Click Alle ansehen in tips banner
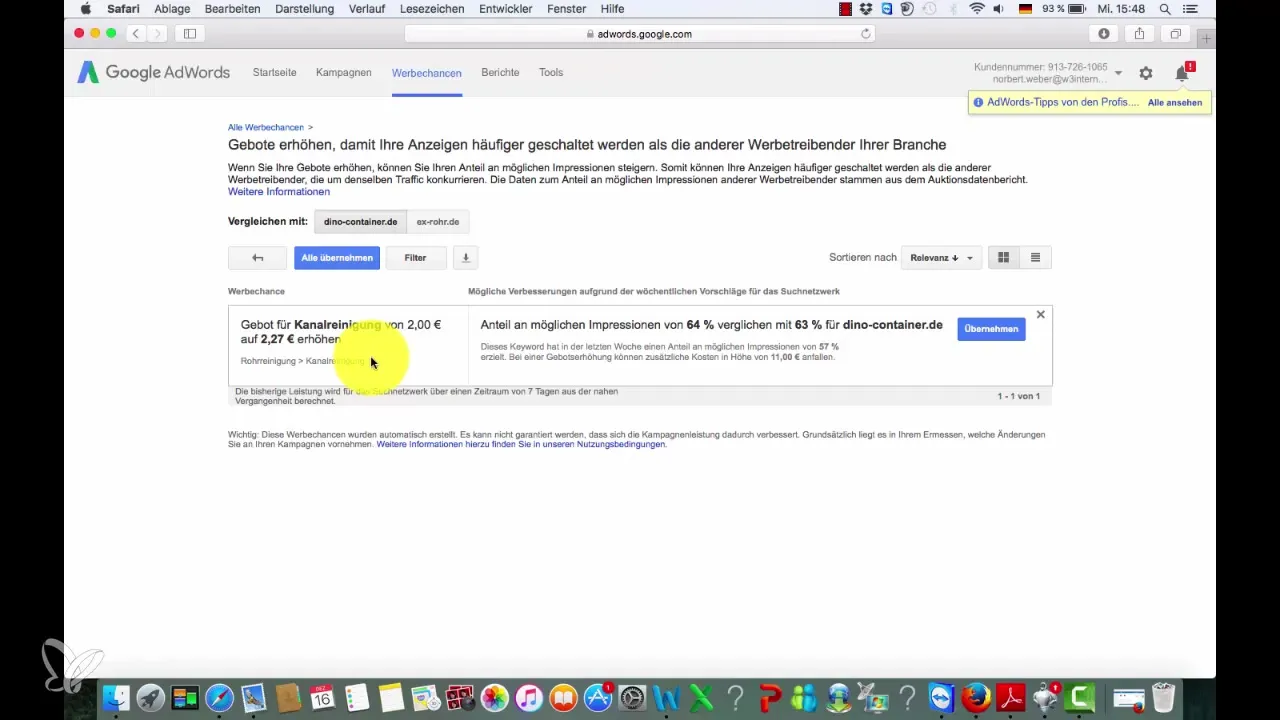This screenshot has width=1280, height=720. tap(1175, 103)
